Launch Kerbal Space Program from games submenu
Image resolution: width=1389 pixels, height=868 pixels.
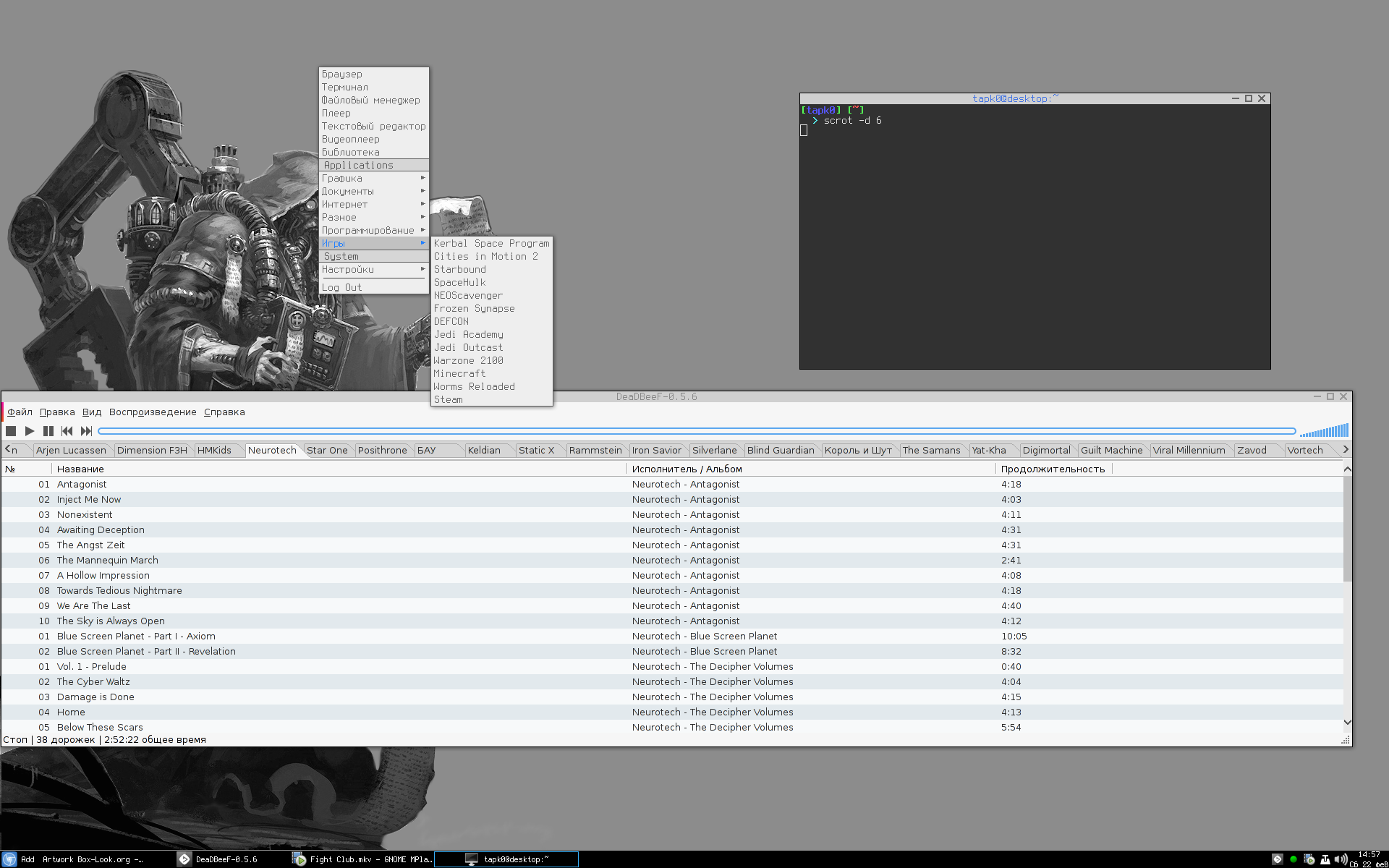pos(492,243)
